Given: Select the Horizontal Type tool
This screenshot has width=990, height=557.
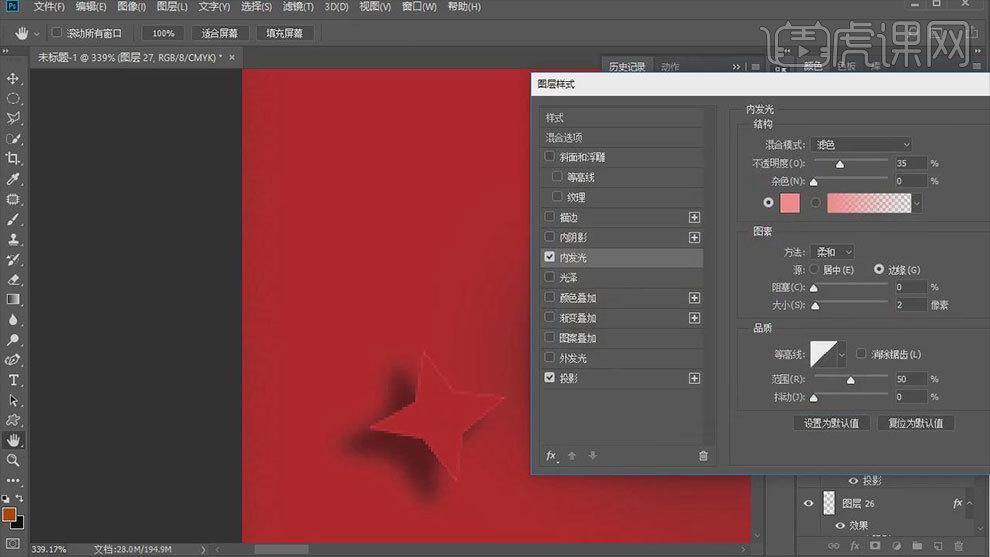Looking at the screenshot, I should (13, 380).
